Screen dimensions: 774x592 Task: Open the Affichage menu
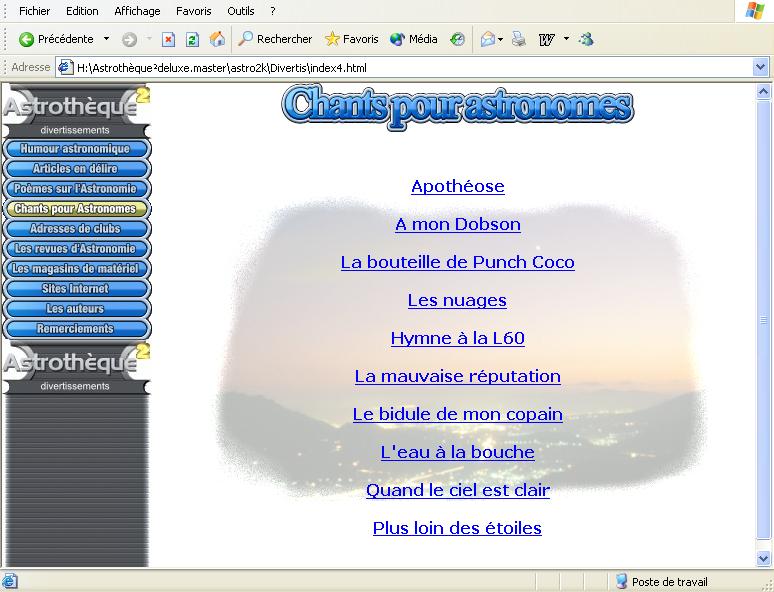137,11
